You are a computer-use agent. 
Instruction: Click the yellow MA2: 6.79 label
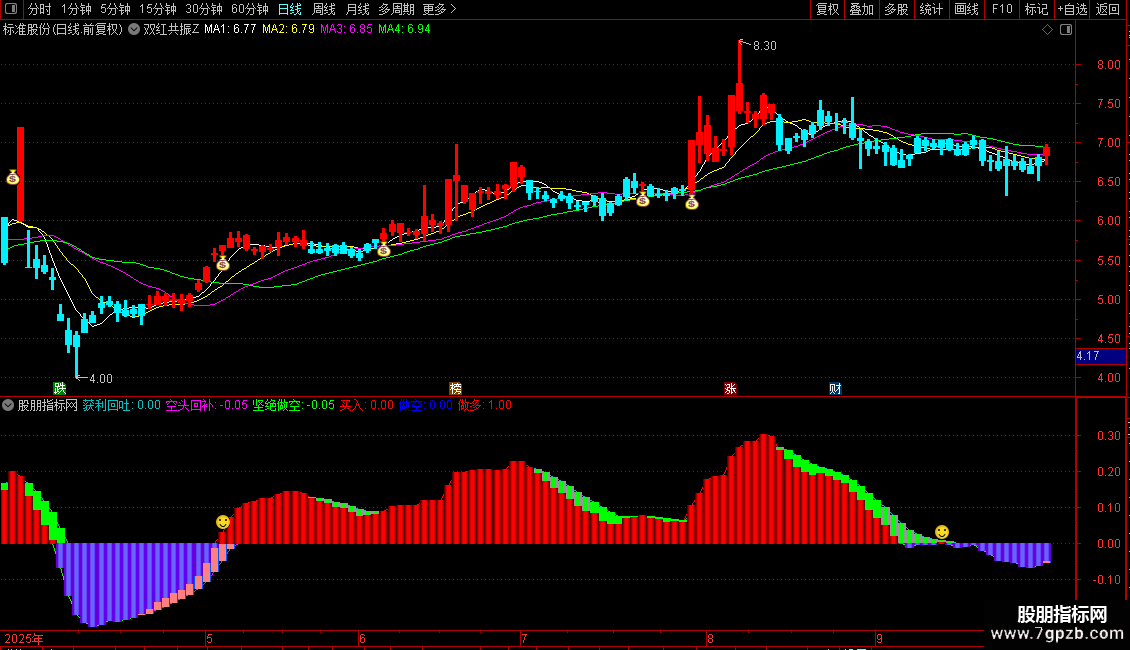coord(288,30)
